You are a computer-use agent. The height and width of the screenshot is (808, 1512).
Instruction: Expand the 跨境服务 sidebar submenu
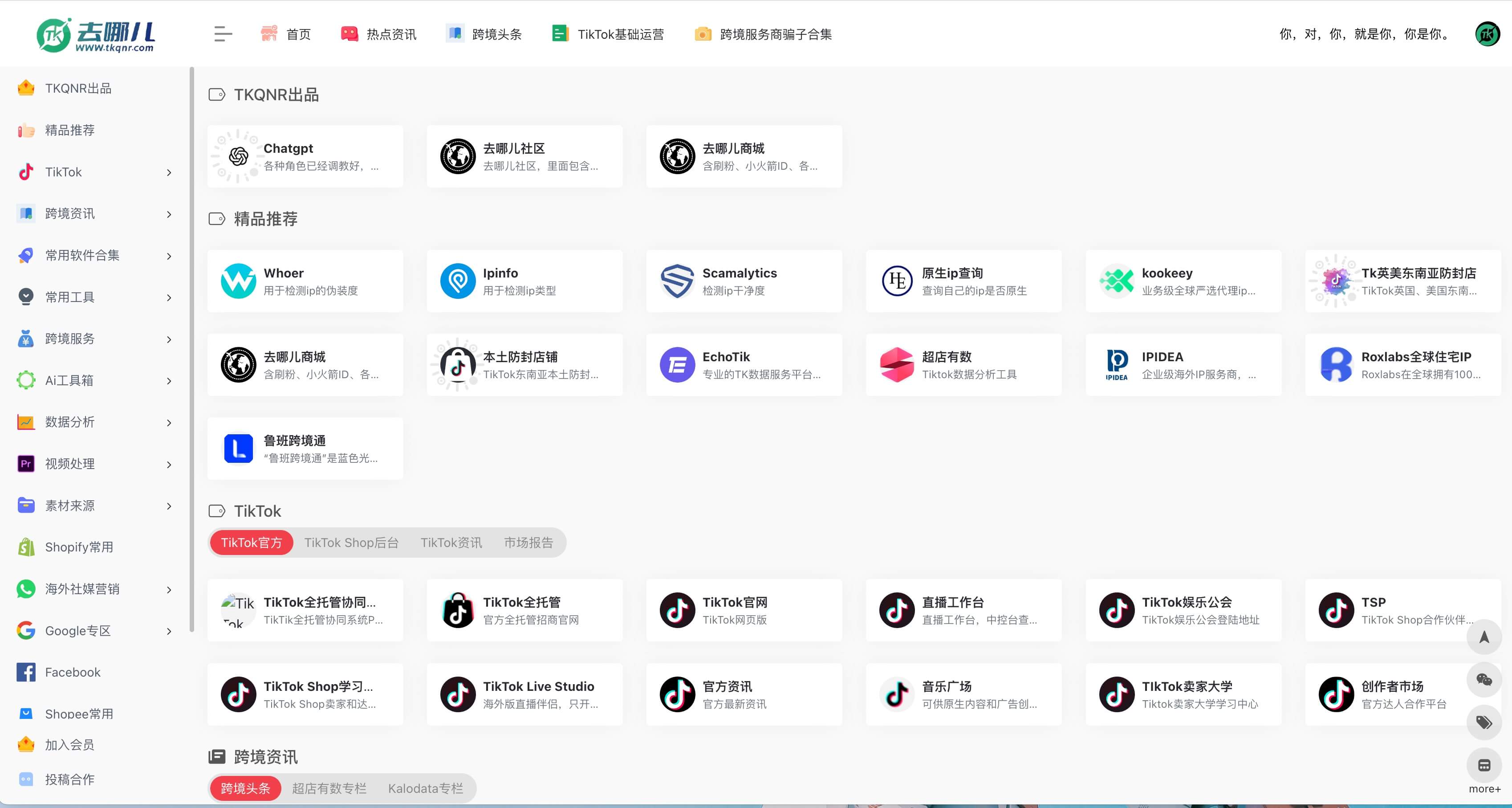[x=169, y=339]
